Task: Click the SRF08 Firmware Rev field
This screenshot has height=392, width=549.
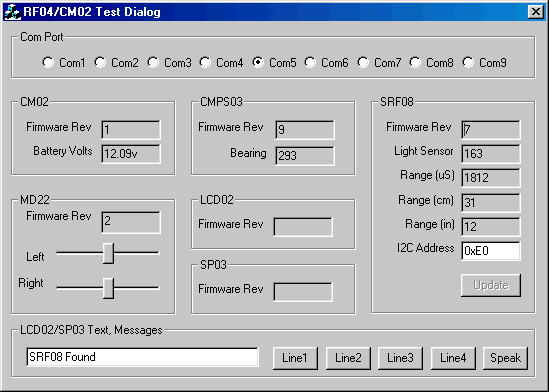Action: click(x=491, y=130)
